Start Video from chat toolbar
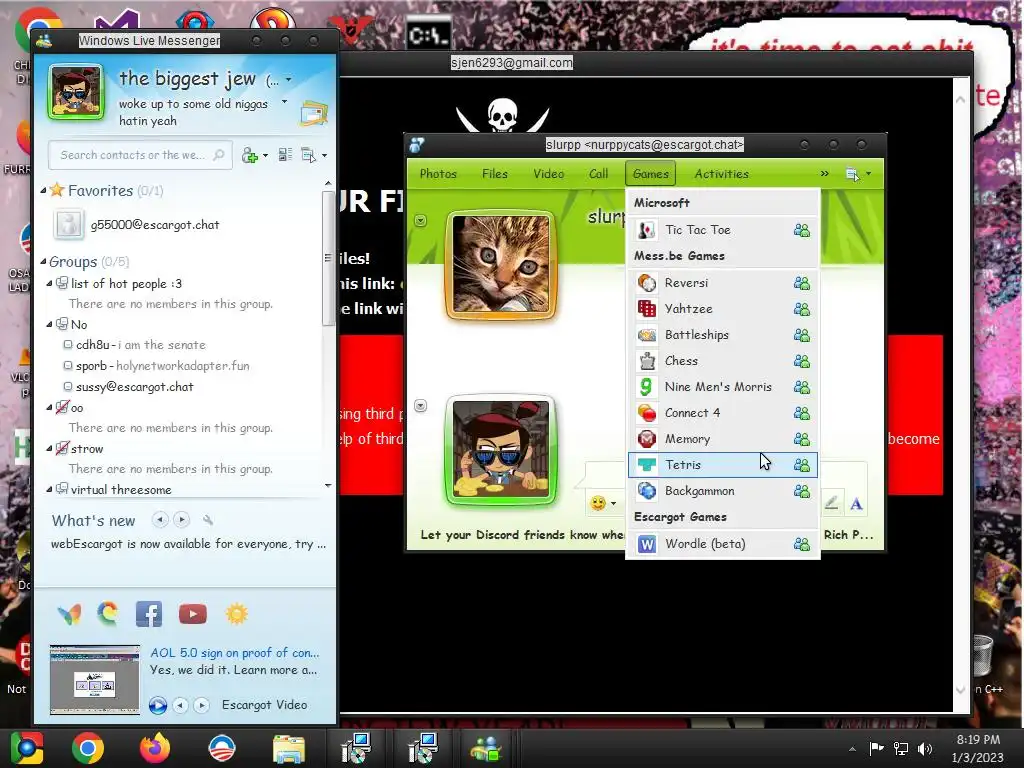This screenshot has width=1024, height=768. [x=549, y=174]
